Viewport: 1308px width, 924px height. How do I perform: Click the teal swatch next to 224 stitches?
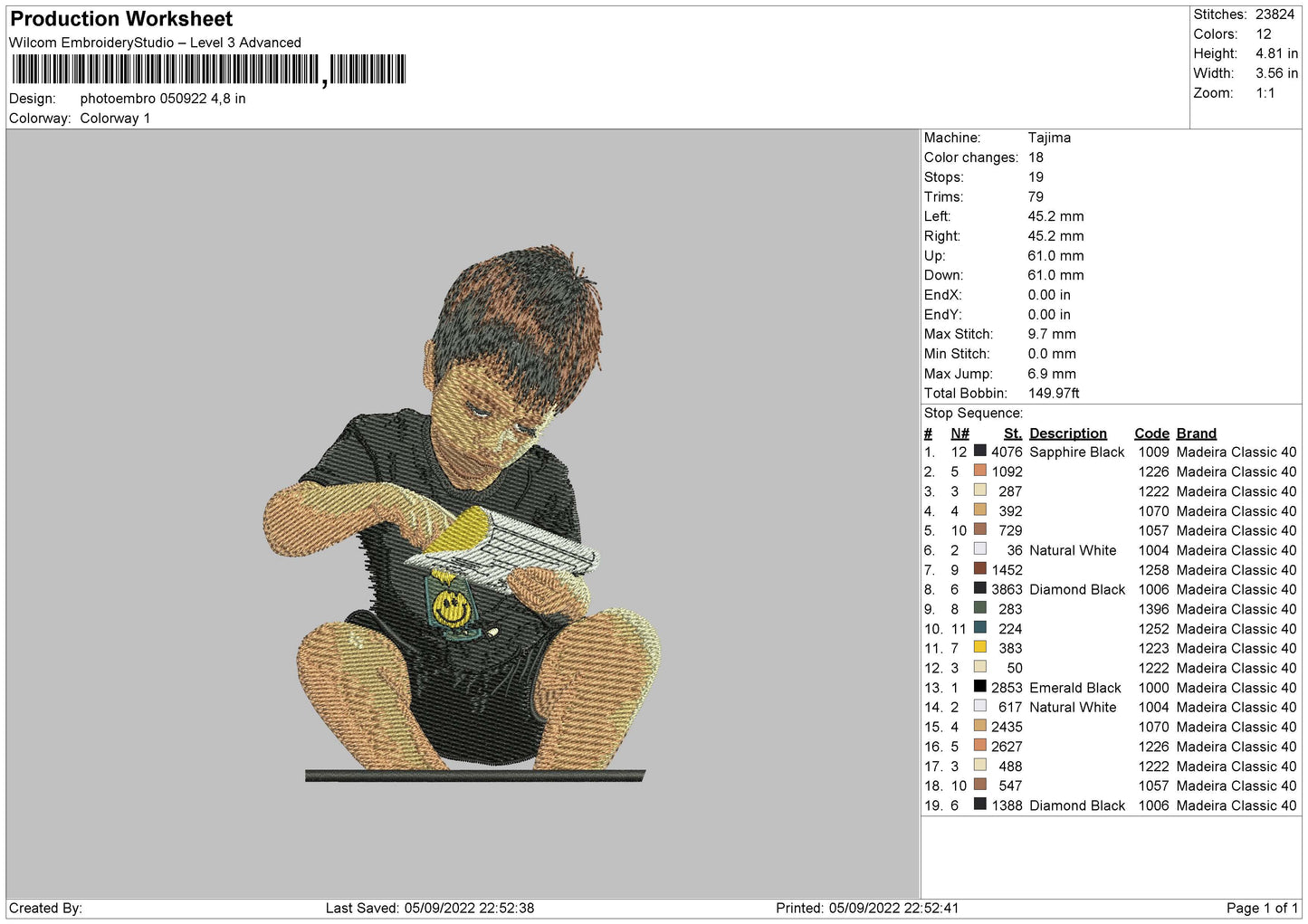[x=979, y=627]
